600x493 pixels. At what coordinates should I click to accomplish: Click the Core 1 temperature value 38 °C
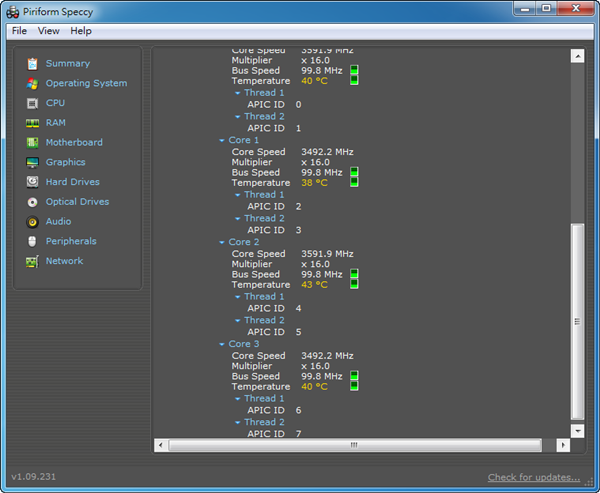(x=315, y=183)
